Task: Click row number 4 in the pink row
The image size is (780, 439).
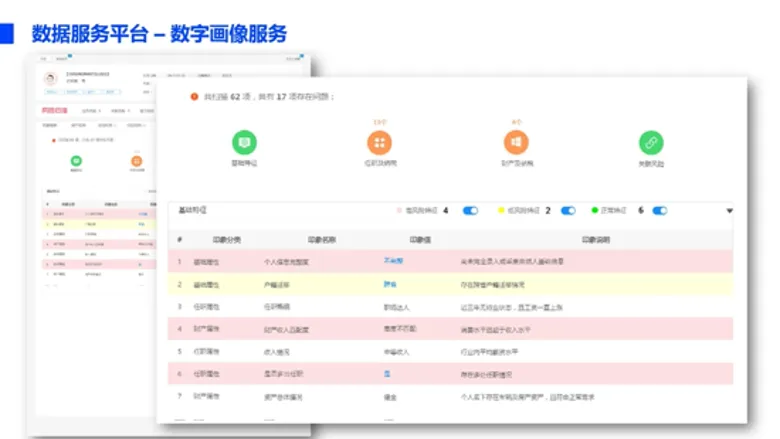Action: point(180,329)
